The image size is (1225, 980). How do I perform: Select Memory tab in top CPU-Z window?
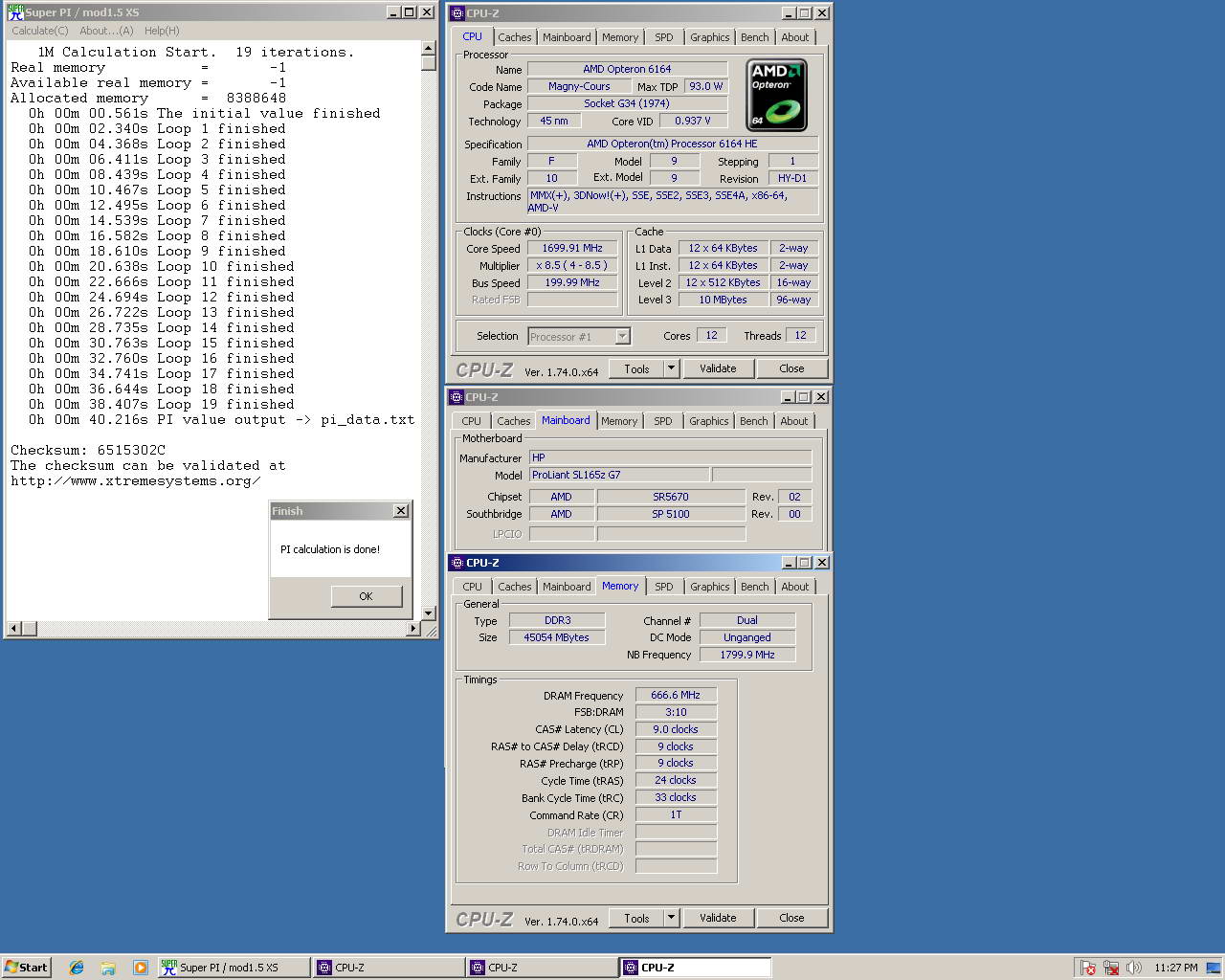pos(620,37)
